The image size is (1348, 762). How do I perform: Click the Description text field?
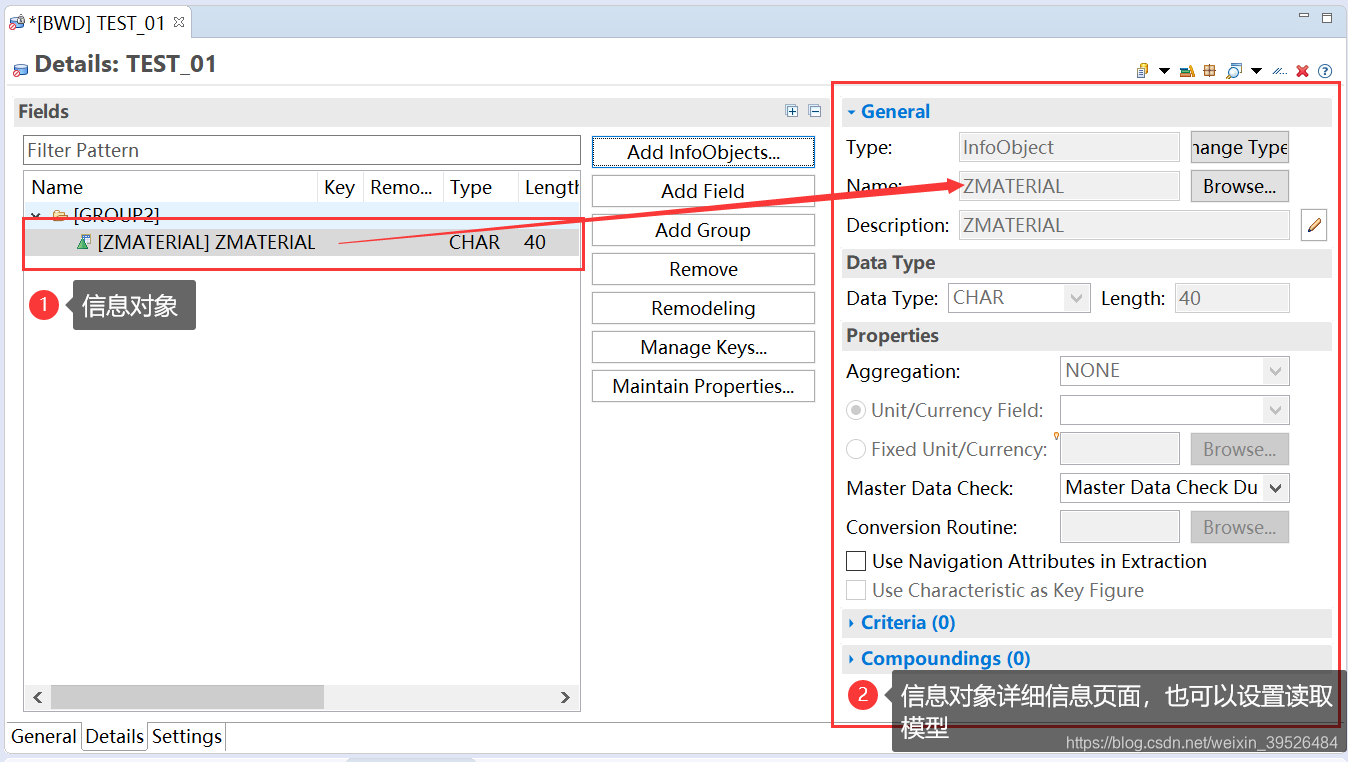click(1124, 225)
